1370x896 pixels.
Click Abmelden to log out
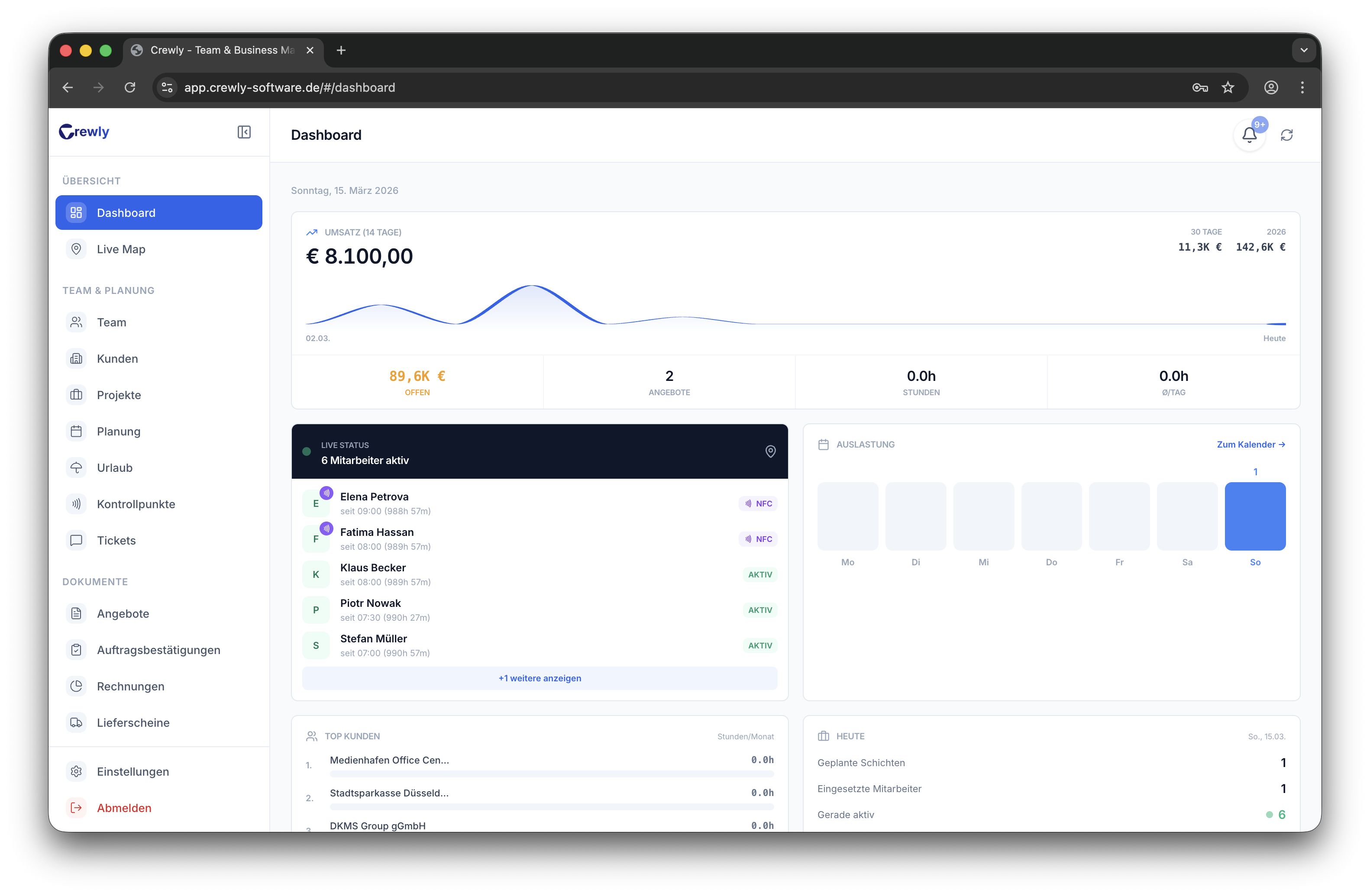pyautogui.click(x=124, y=807)
